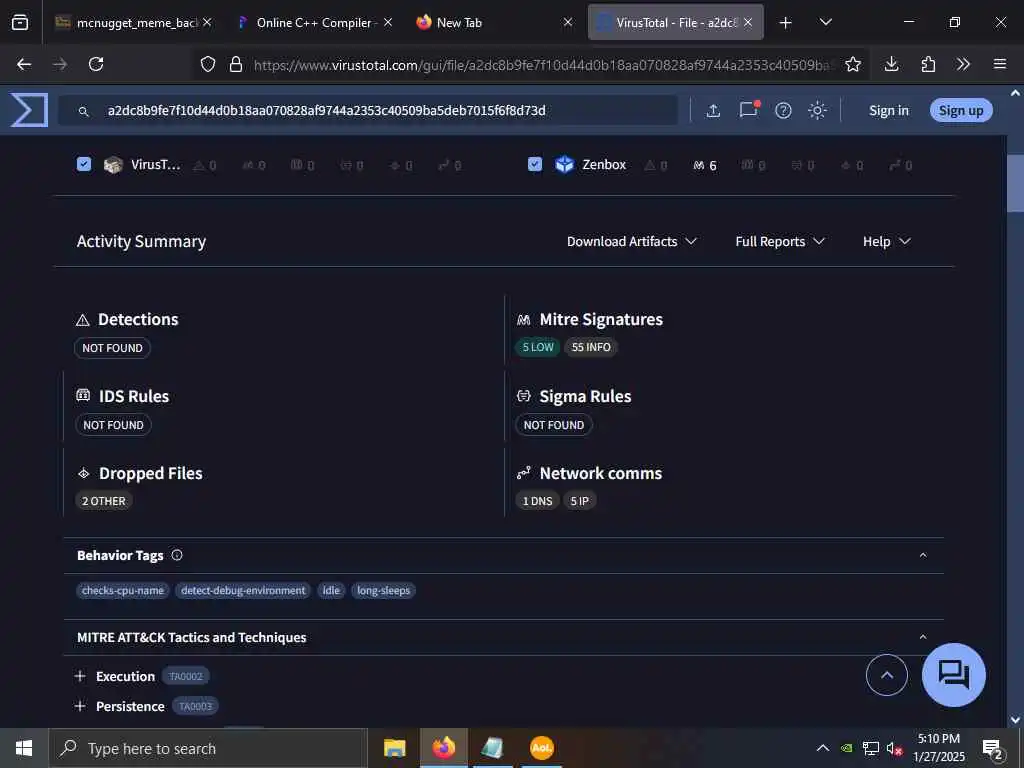Click the Firefox back arrow
1024x768 pixels.
point(24,64)
